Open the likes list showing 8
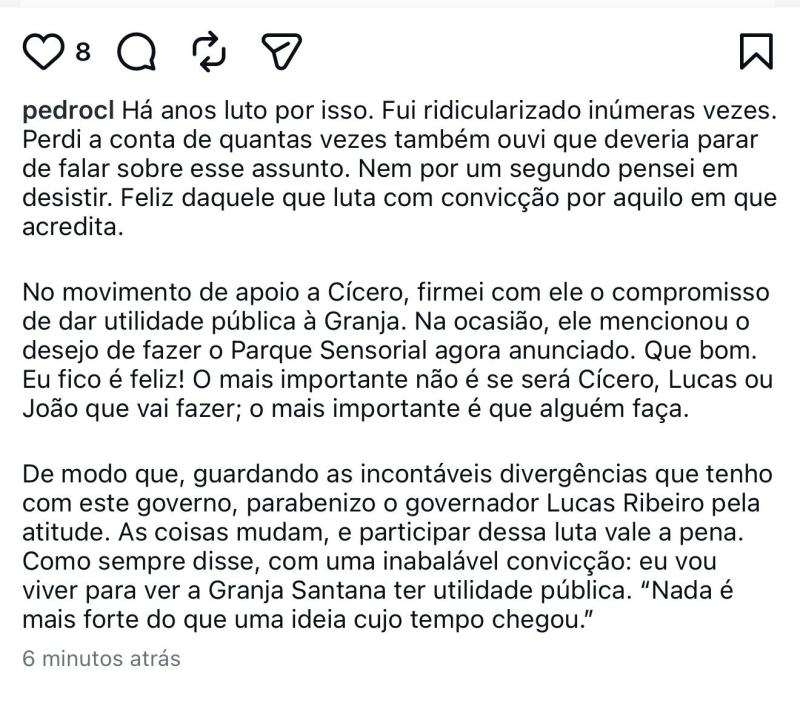The width and height of the screenshot is (800, 706). [83, 51]
